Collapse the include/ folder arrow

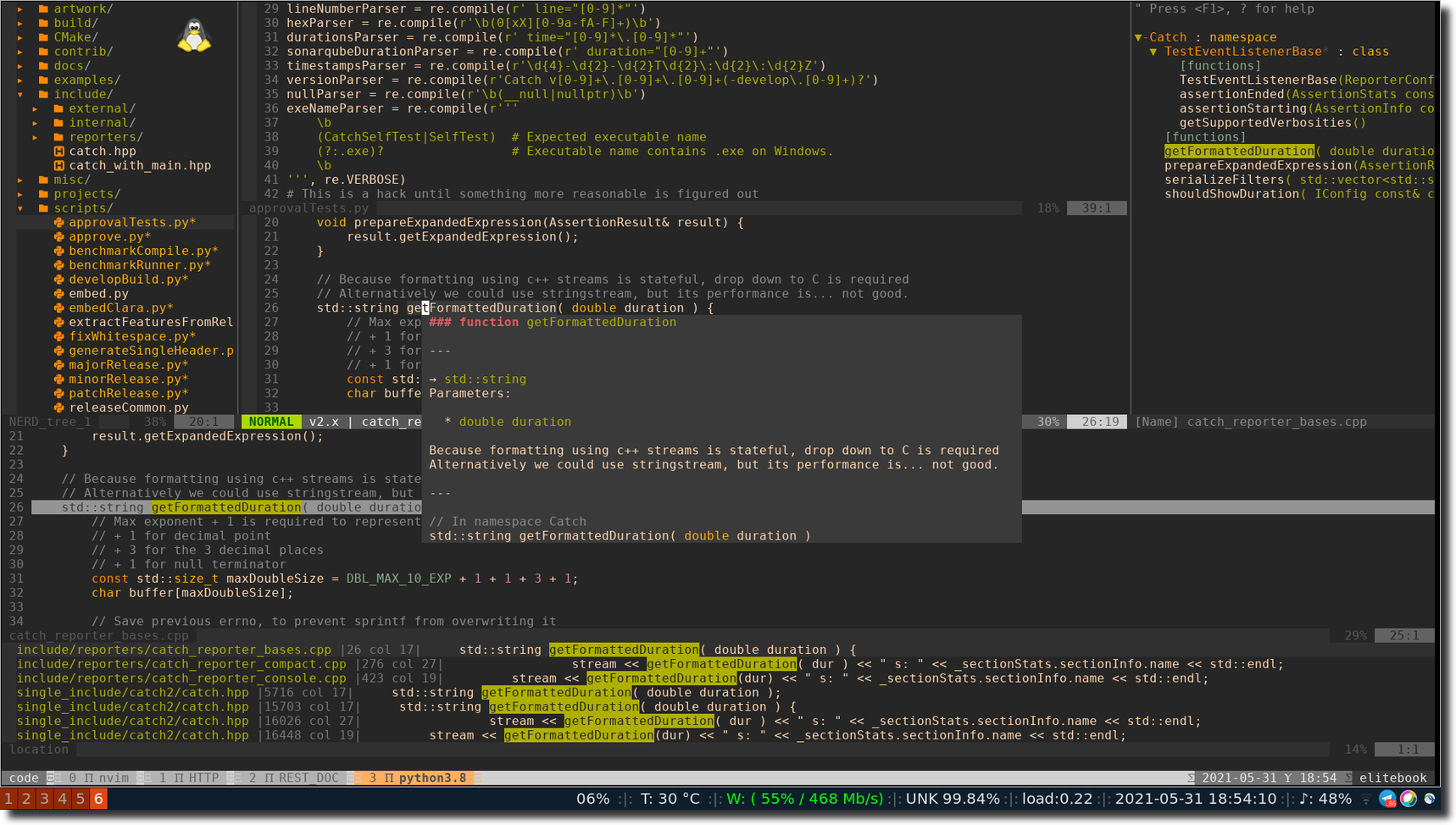click(x=20, y=94)
